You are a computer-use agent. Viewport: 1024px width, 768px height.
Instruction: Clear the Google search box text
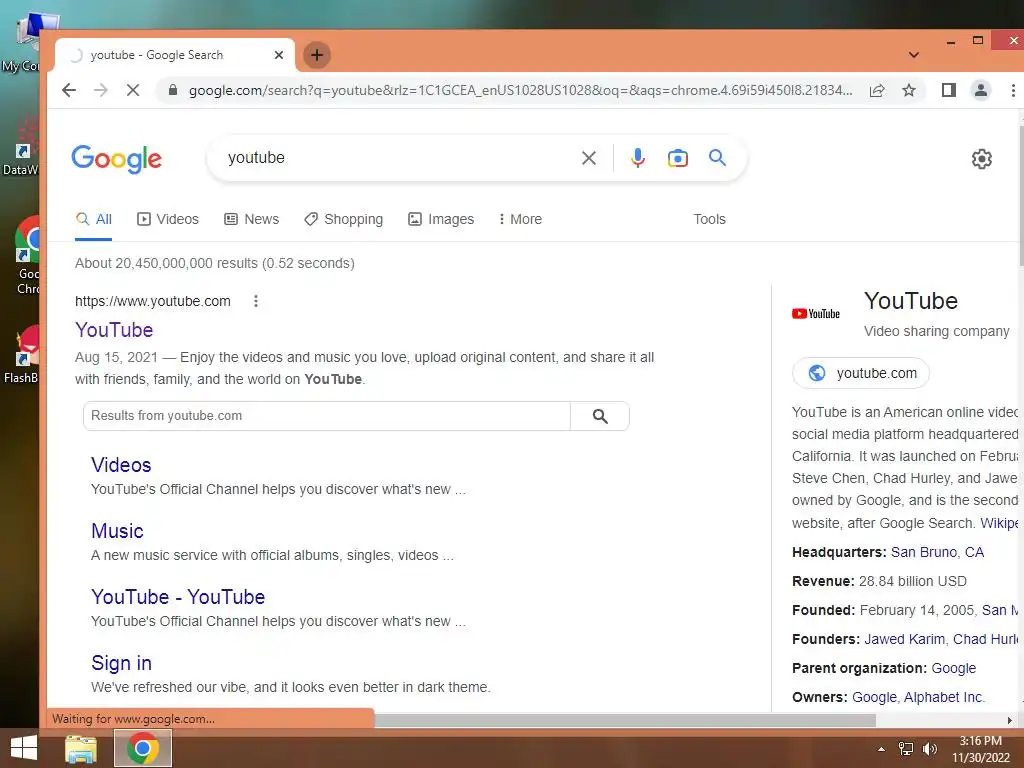pyautogui.click(x=588, y=158)
